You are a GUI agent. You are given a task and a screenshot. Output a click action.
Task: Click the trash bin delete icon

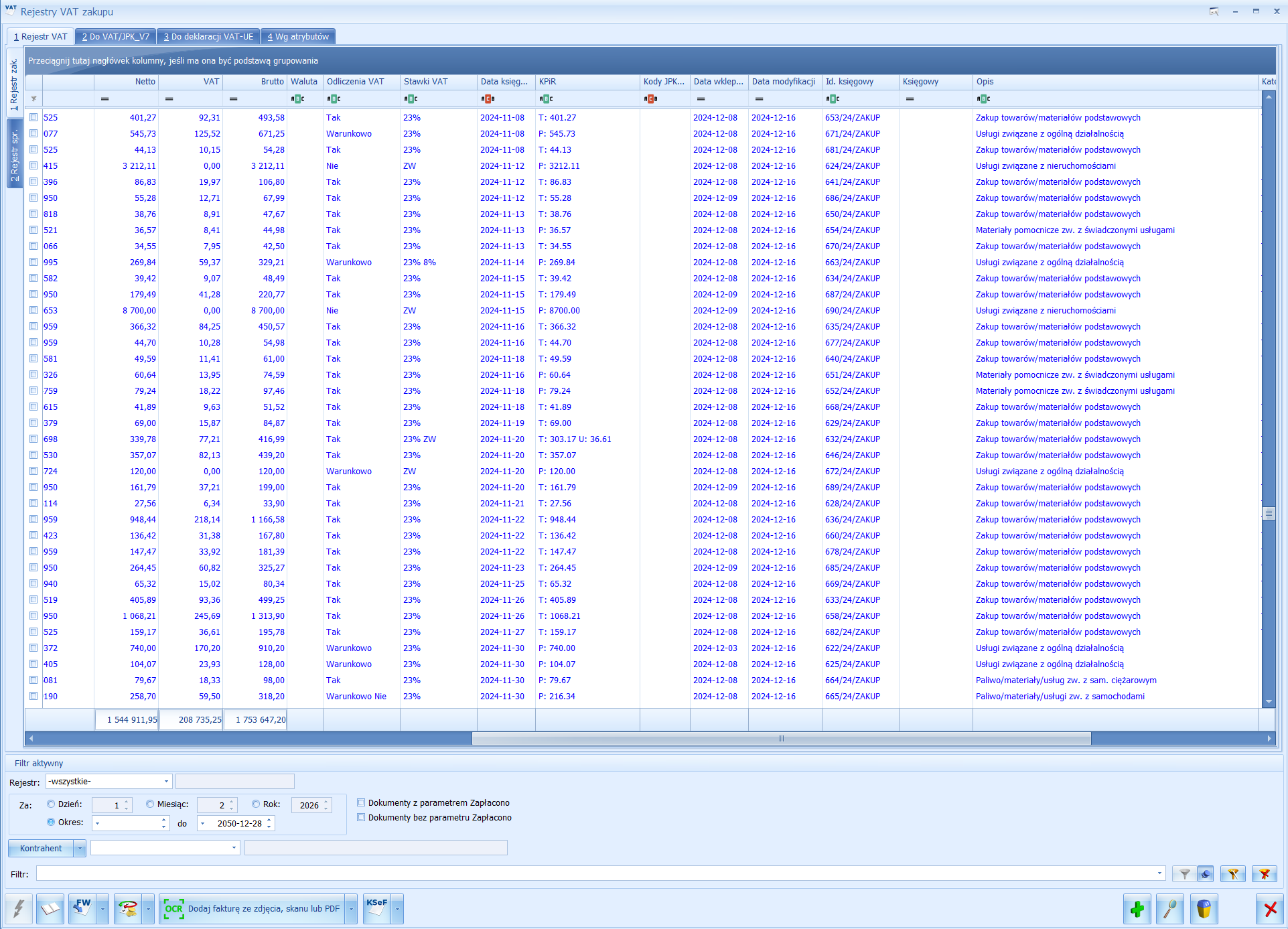tap(1203, 909)
